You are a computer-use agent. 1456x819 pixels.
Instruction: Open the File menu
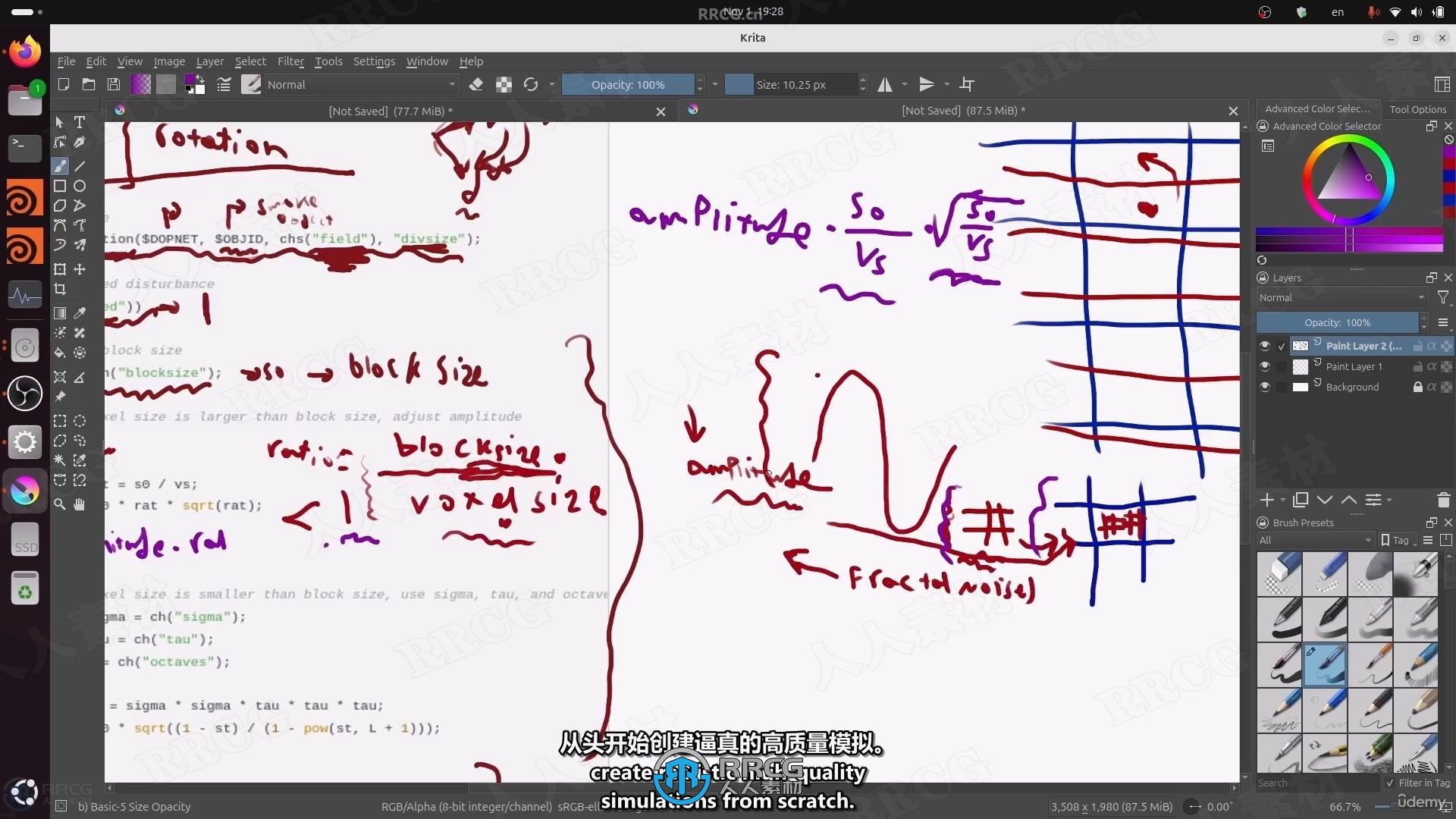(66, 61)
